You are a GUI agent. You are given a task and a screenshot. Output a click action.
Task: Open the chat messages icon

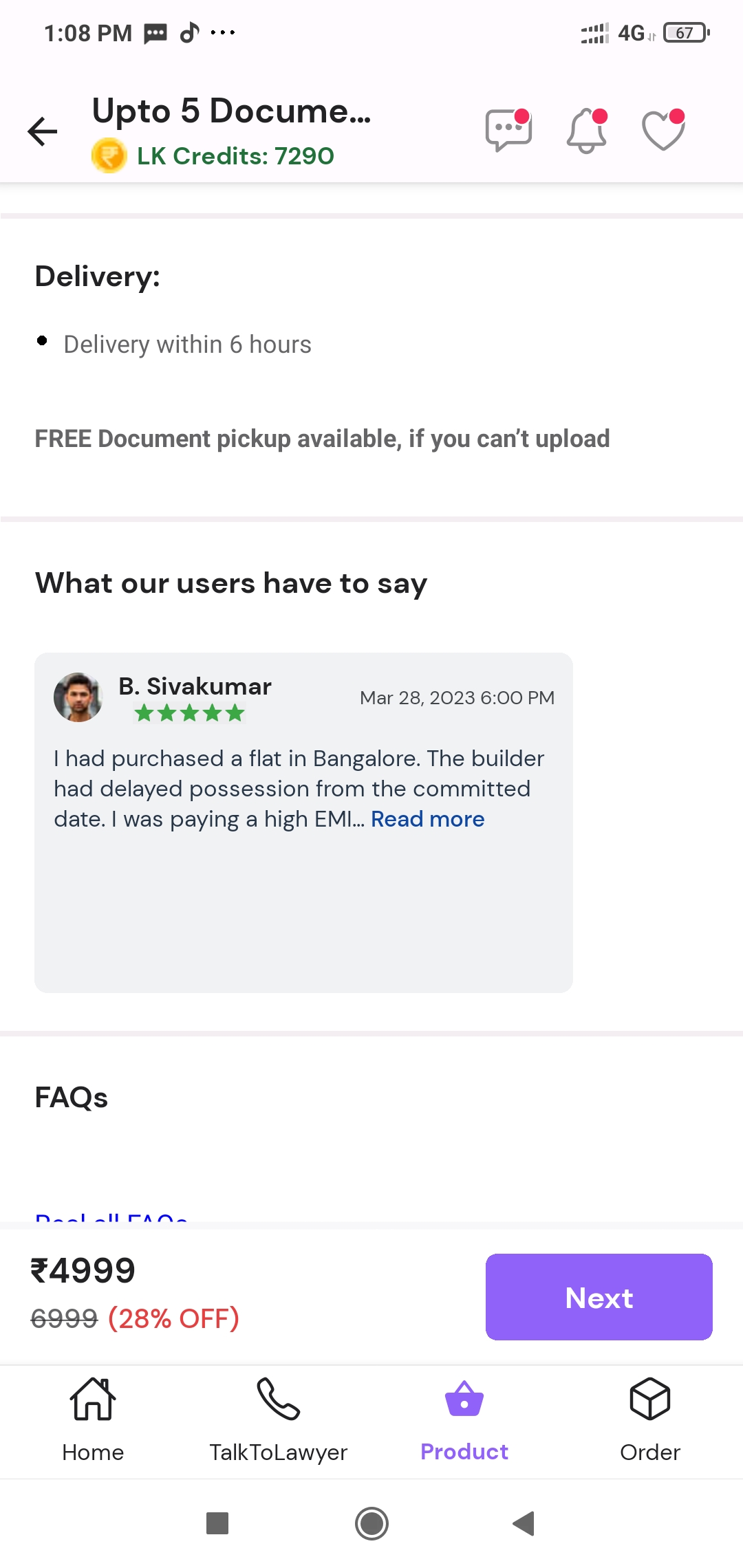[508, 129]
